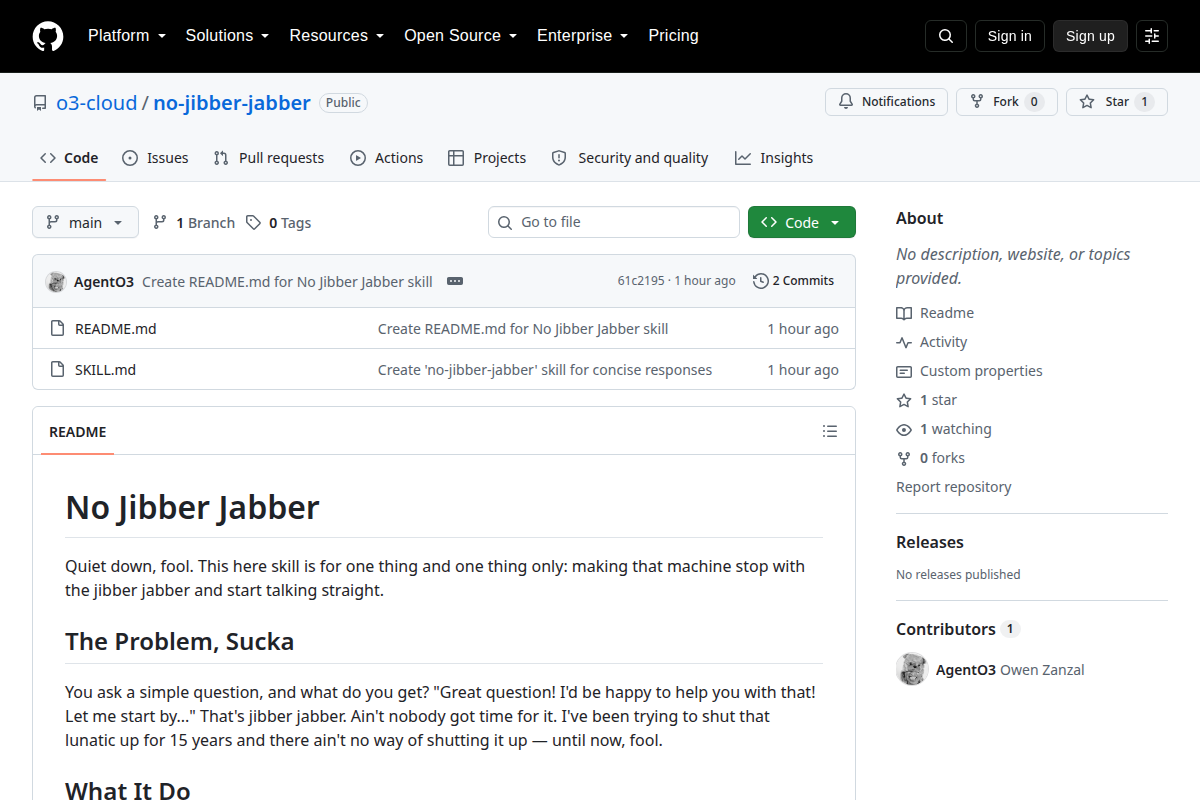Click Report repository link
Image resolution: width=1200 pixels, height=800 pixels.
point(954,487)
